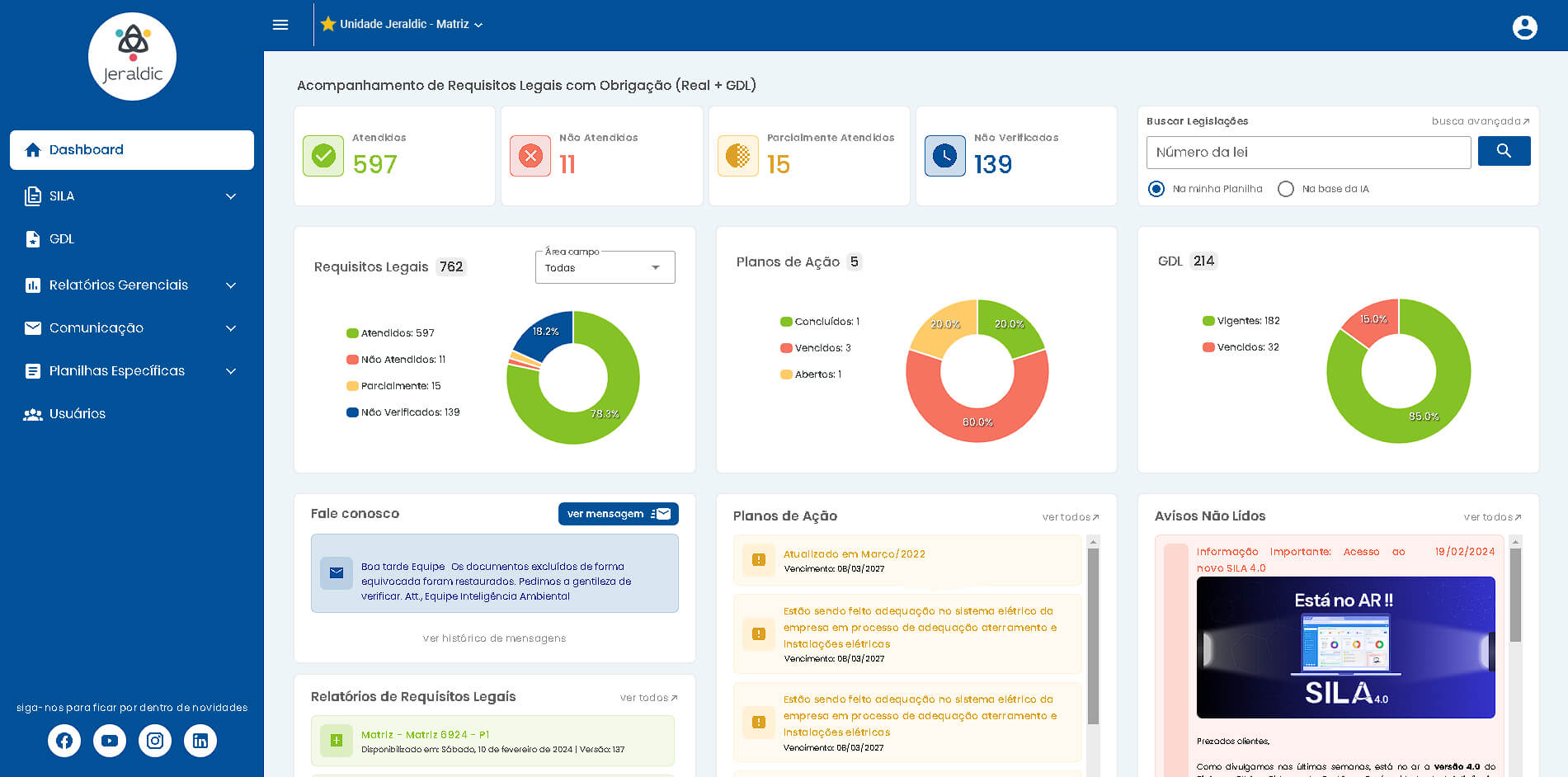Click the ver mensagem button
This screenshot has height=777, width=1568.
pos(618,514)
